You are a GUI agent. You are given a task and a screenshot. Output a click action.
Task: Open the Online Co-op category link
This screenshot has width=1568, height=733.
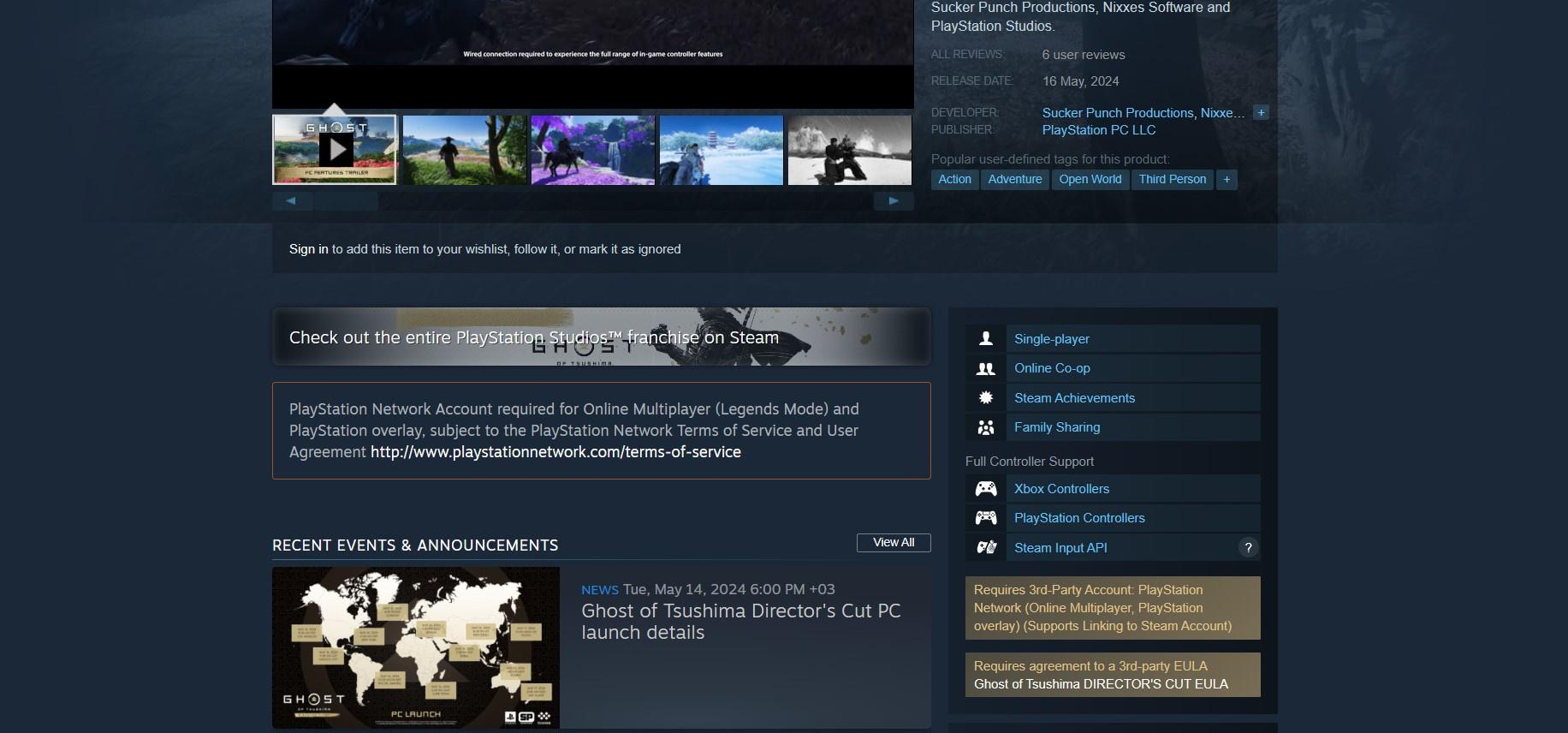(1052, 368)
